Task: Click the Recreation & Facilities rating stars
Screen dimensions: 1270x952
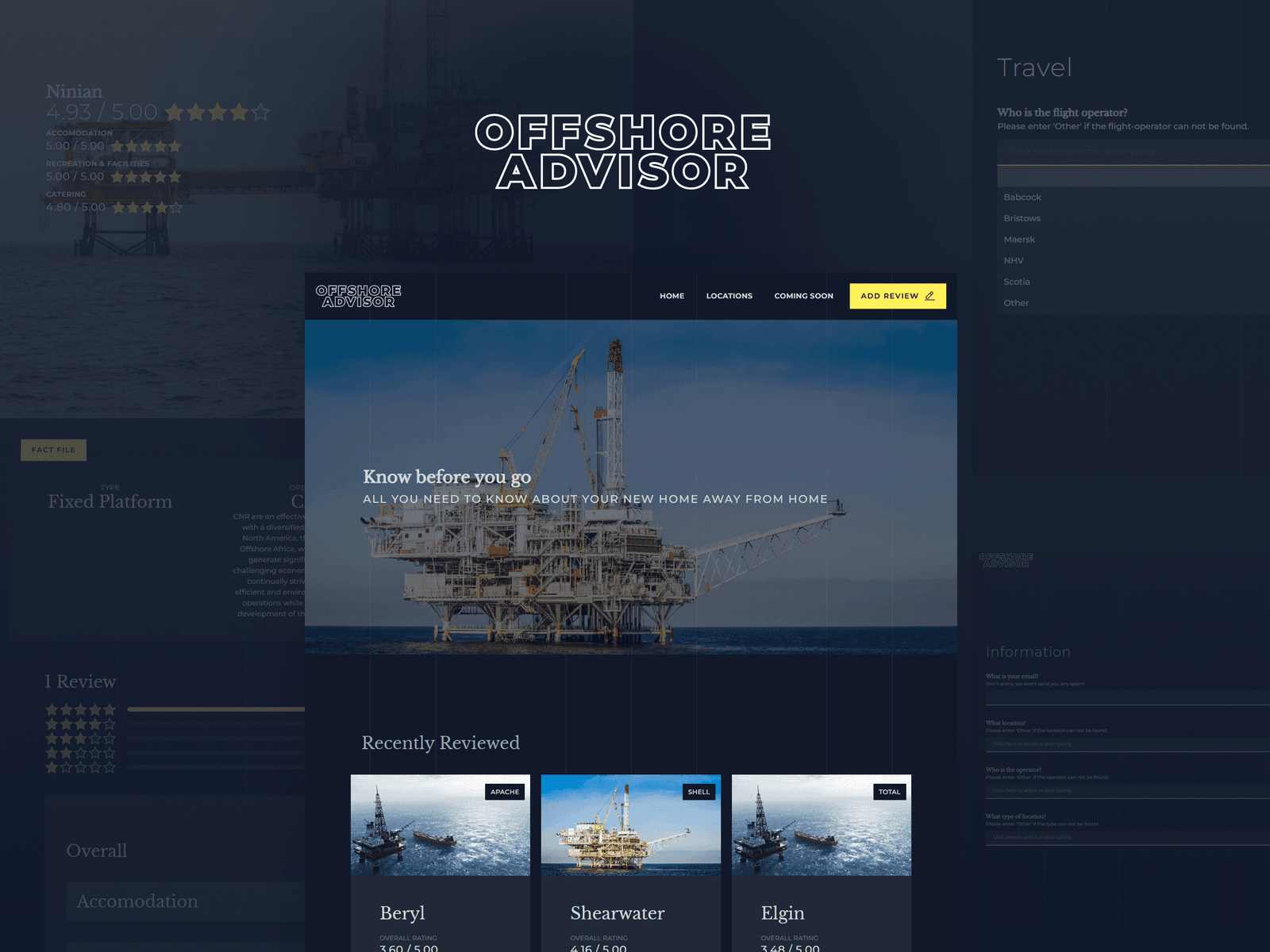Action: click(x=146, y=177)
